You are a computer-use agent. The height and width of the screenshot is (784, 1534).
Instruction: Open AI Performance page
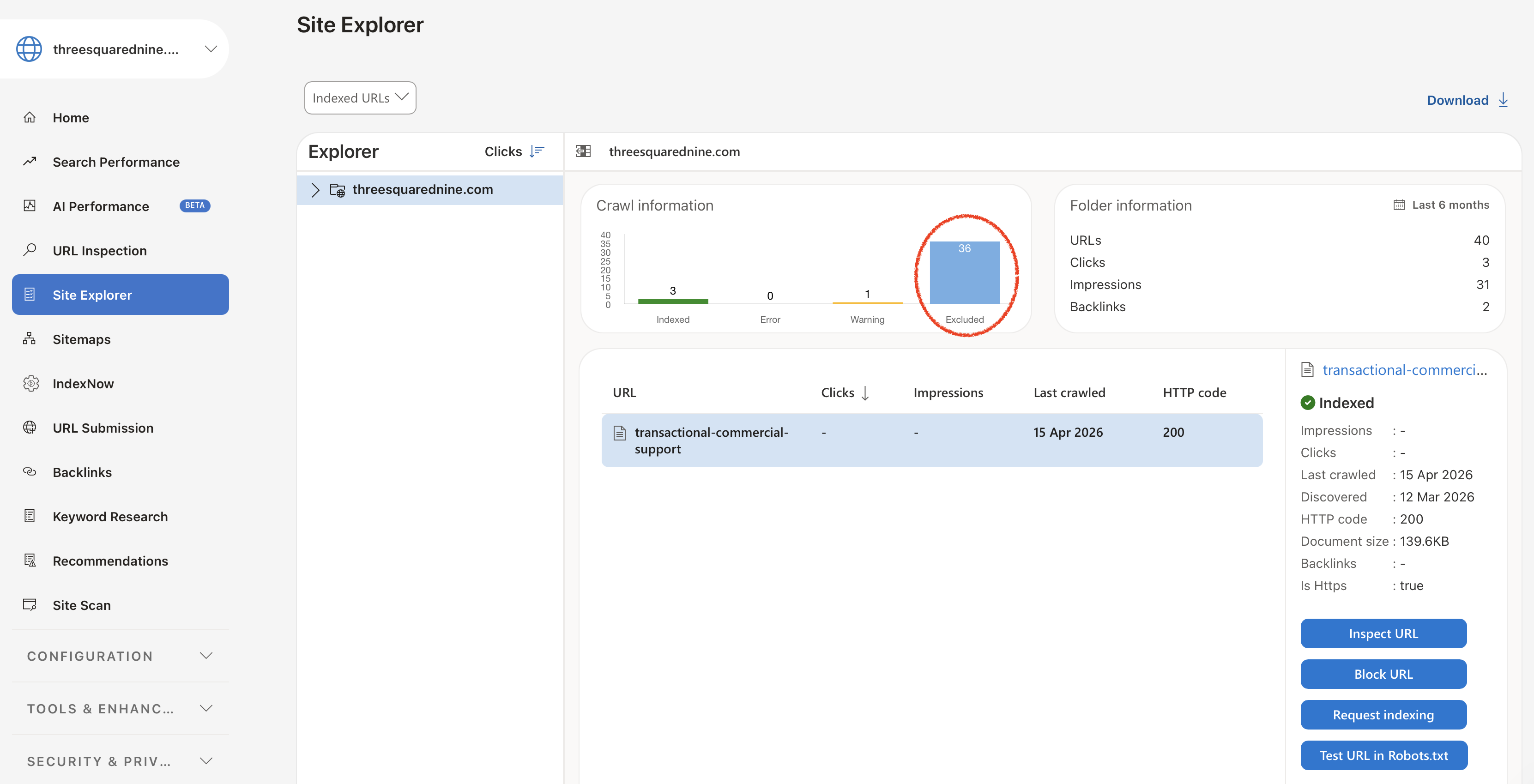pos(101,206)
